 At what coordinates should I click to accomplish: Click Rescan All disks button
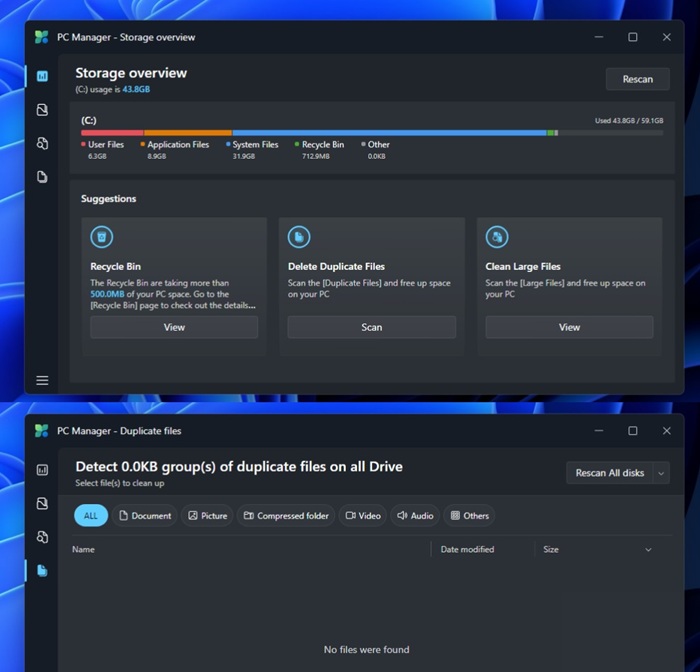click(x=609, y=473)
